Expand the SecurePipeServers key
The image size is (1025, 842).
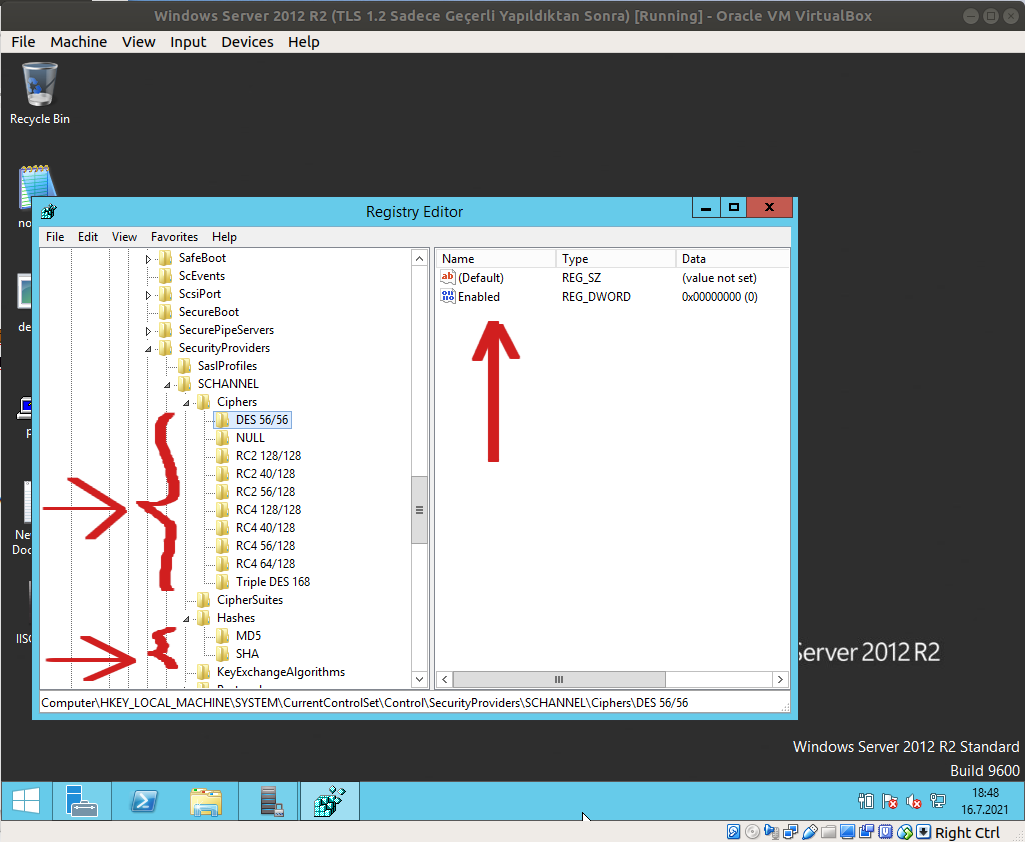tap(148, 331)
